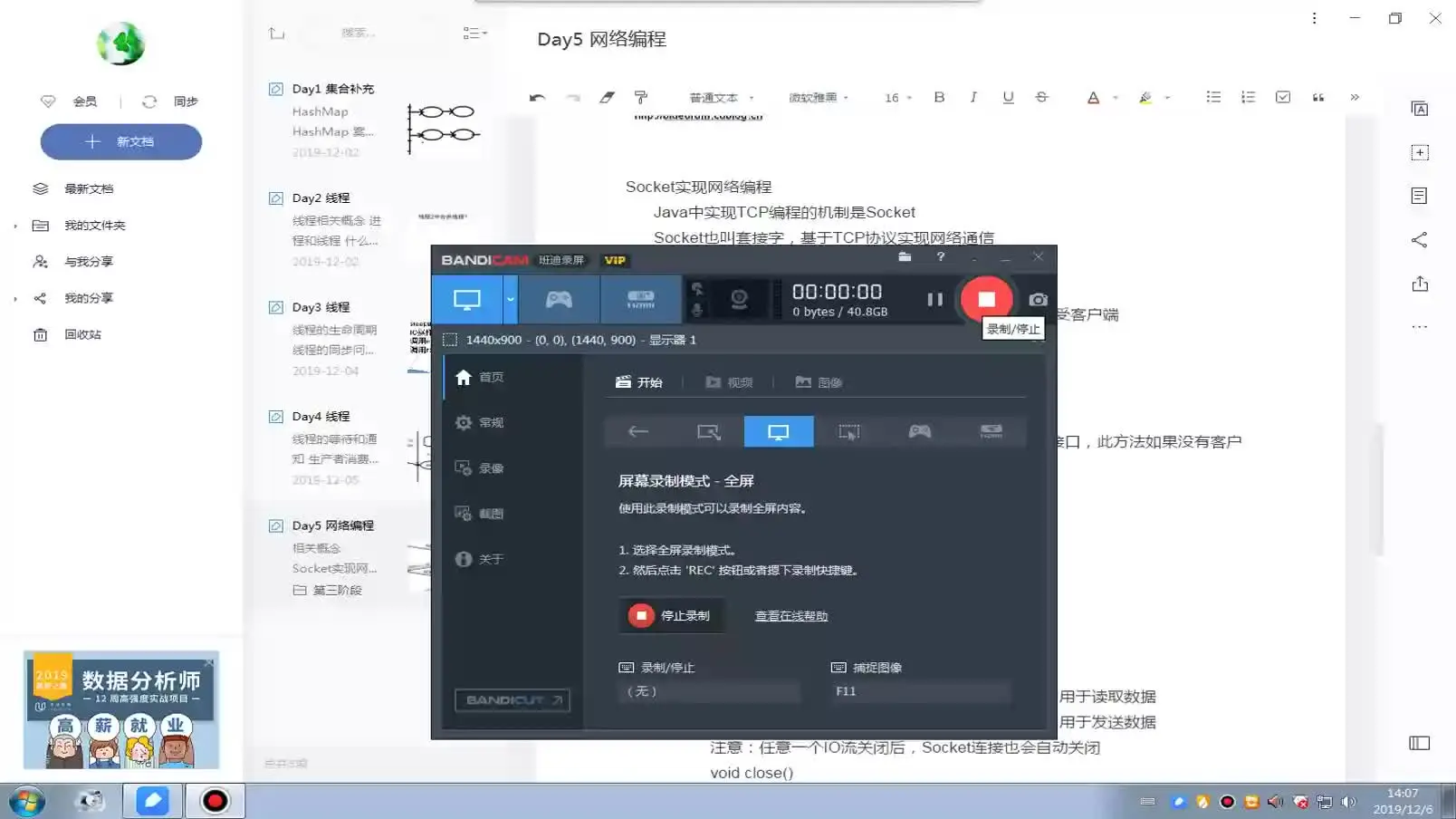
Task: Choose rectangle area recording mode
Action: [708, 432]
